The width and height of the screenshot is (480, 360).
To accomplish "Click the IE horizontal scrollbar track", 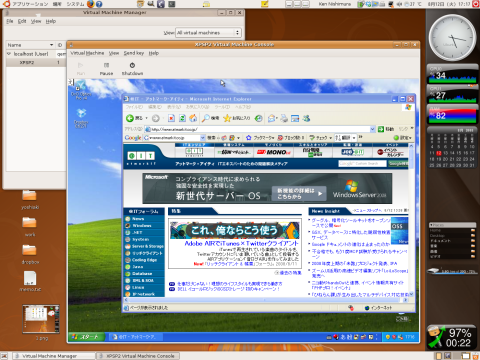I will [x=265, y=300].
